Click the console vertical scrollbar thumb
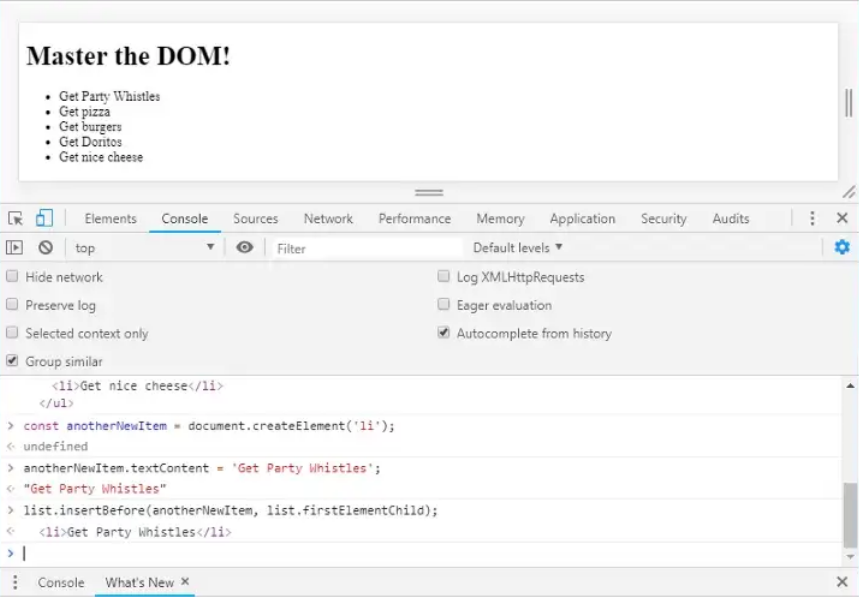The width and height of the screenshot is (859, 599). click(850, 513)
